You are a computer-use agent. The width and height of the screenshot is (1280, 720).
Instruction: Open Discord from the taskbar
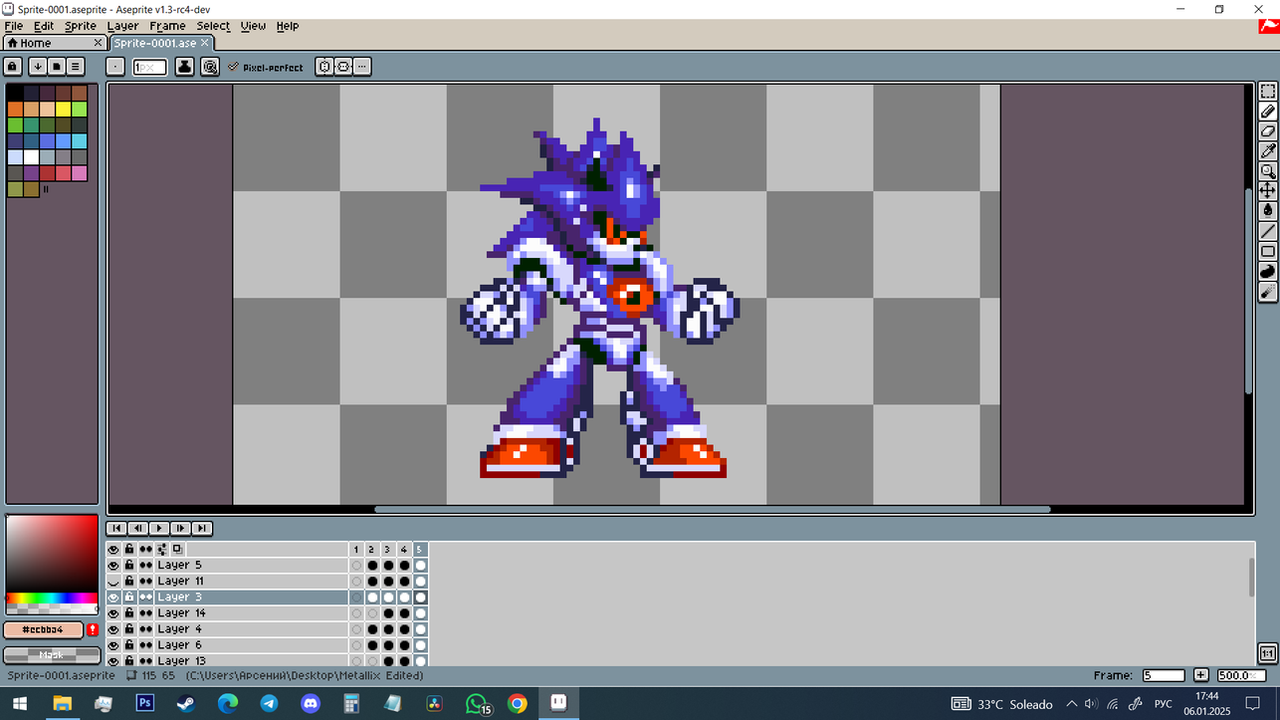(x=311, y=704)
